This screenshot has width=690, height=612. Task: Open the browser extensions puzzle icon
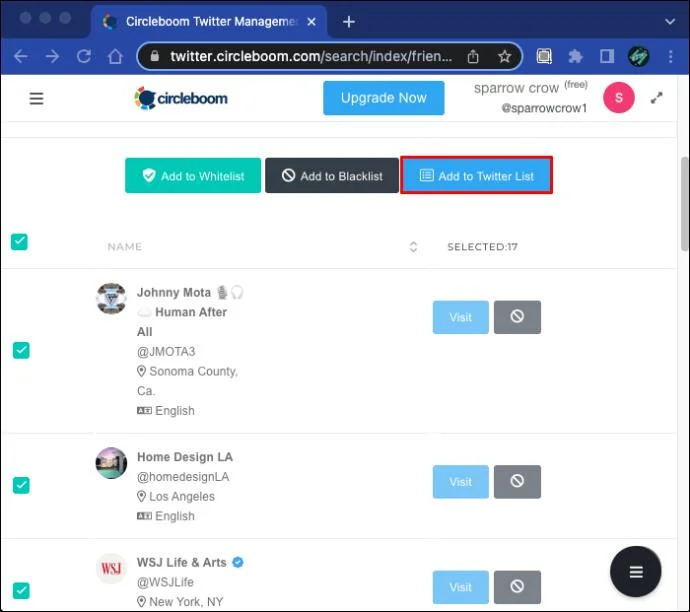575,56
